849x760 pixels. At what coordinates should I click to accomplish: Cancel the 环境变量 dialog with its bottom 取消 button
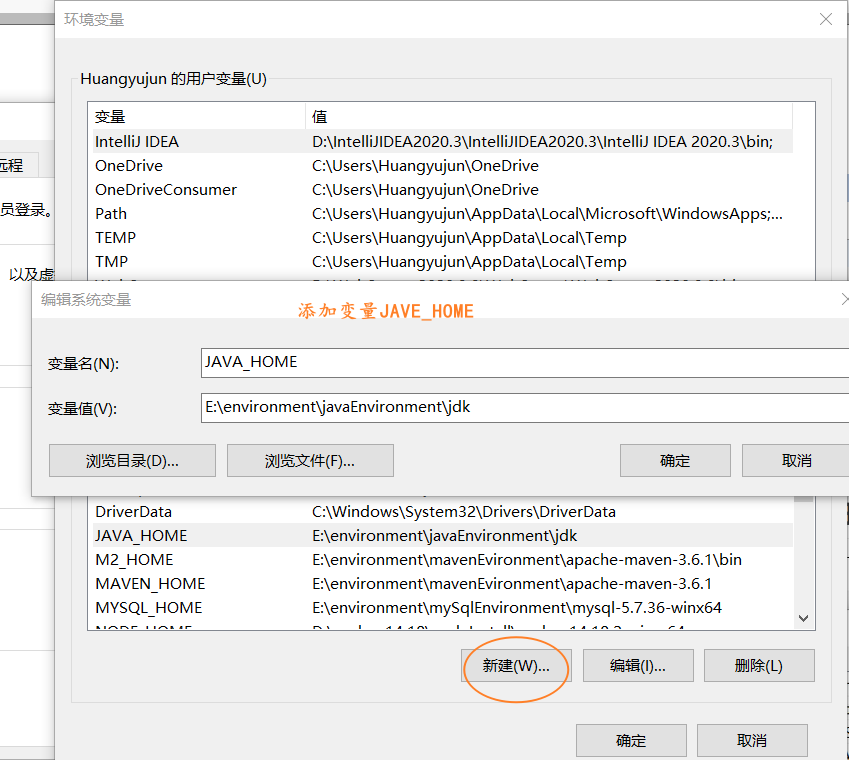pos(752,741)
